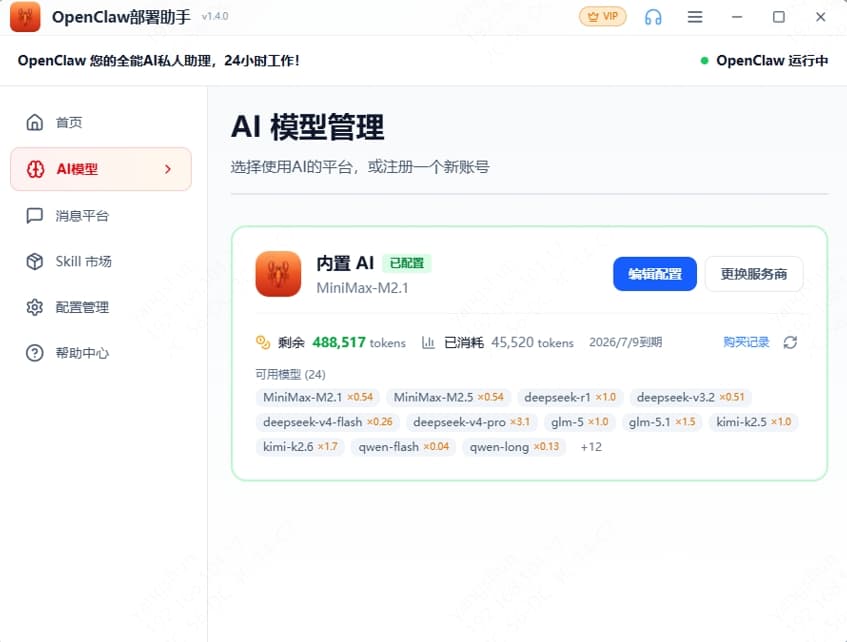Open 消息平台 in the sidebar
Viewport: 847px width, 642px height.
click(x=101, y=216)
